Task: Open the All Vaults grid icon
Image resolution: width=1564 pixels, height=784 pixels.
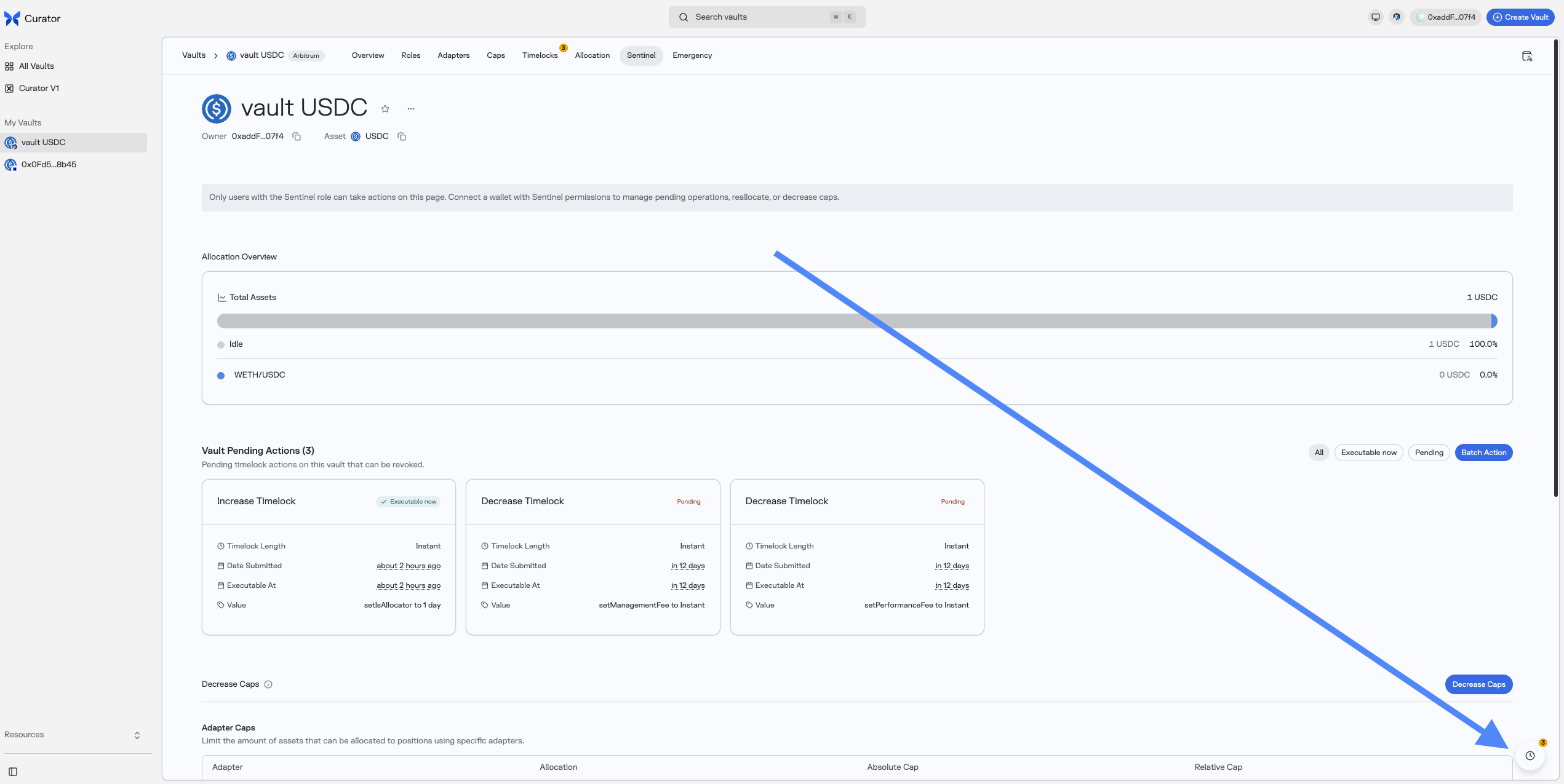Action: click(x=9, y=66)
